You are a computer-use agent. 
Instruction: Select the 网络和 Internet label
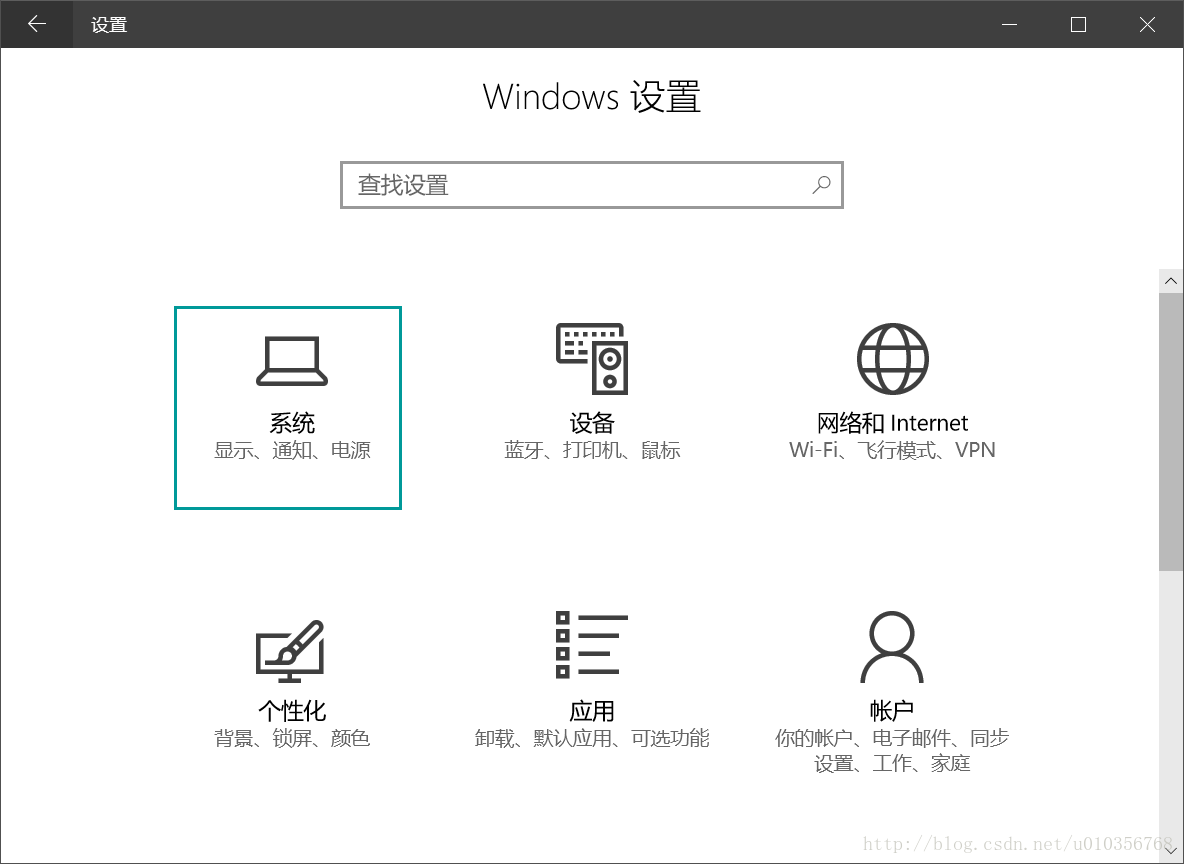(893, 423)
